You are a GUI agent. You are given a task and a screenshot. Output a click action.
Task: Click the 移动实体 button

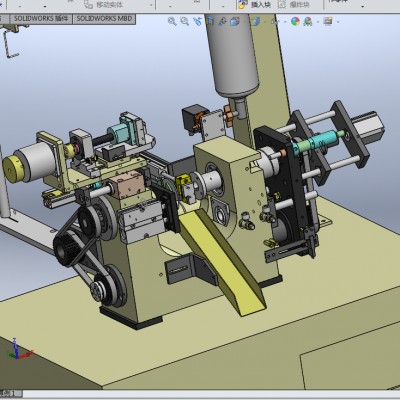[x=103, y=5]
